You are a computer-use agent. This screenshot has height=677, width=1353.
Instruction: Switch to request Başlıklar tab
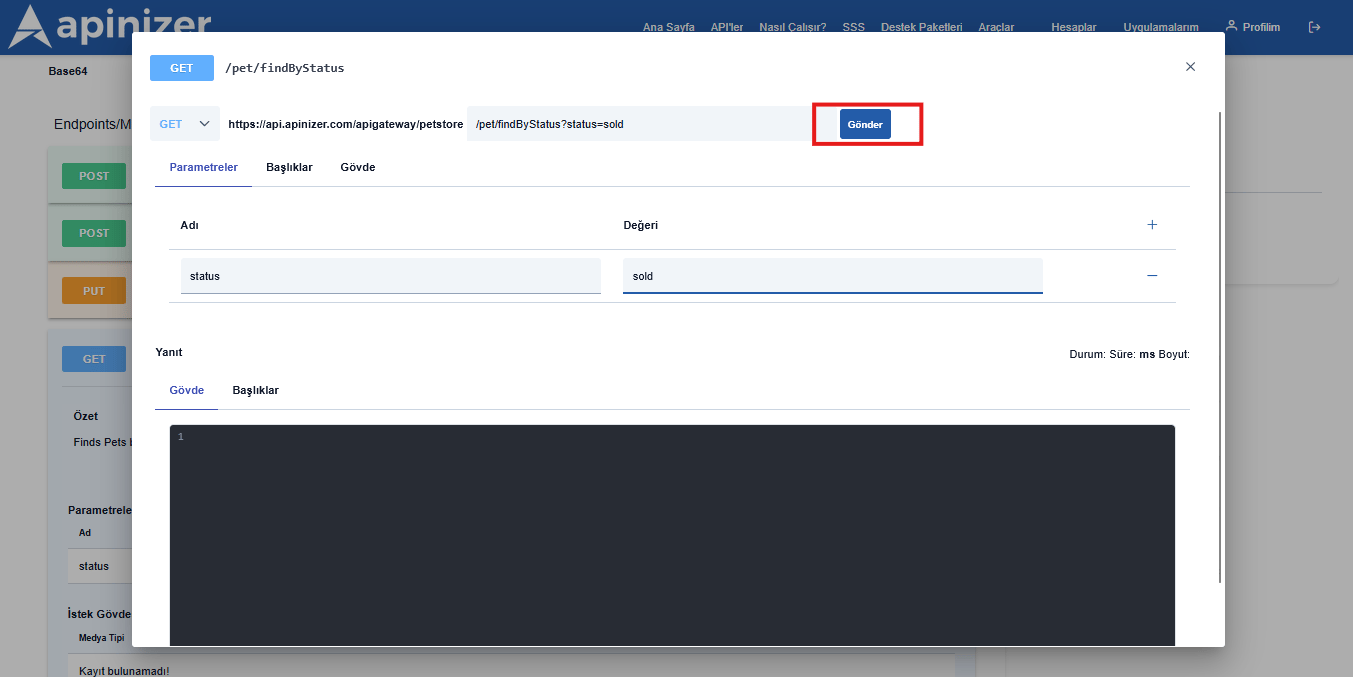tap(289, 167)
